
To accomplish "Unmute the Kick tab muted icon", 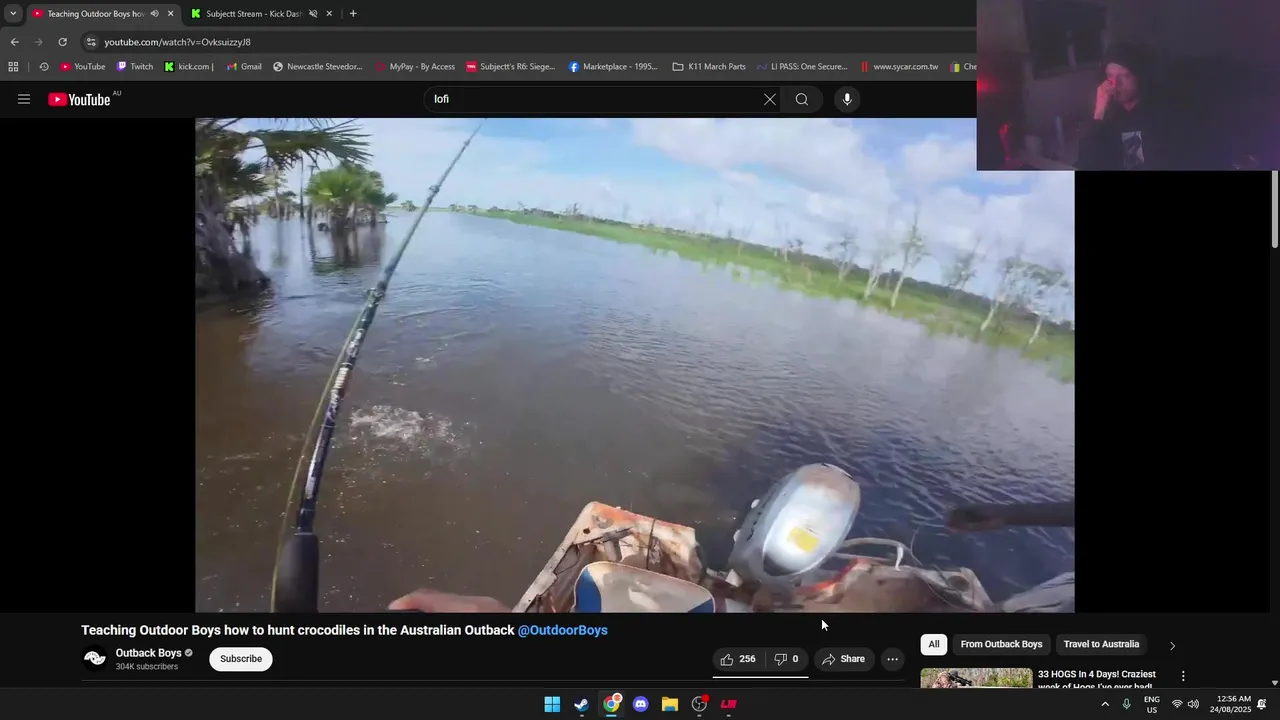I will point(313,14).
